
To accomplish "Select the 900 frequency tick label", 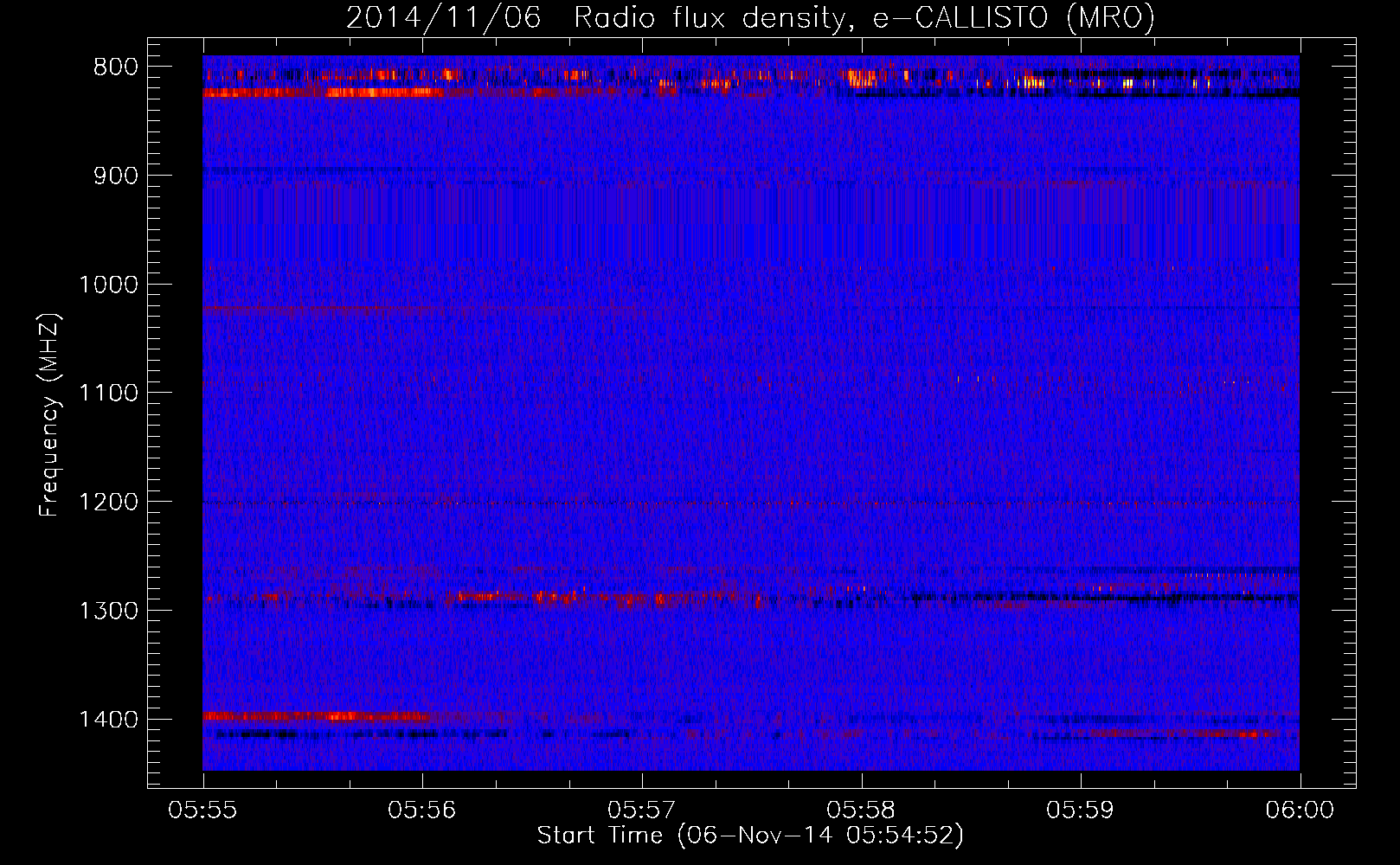I will point(115,176).
